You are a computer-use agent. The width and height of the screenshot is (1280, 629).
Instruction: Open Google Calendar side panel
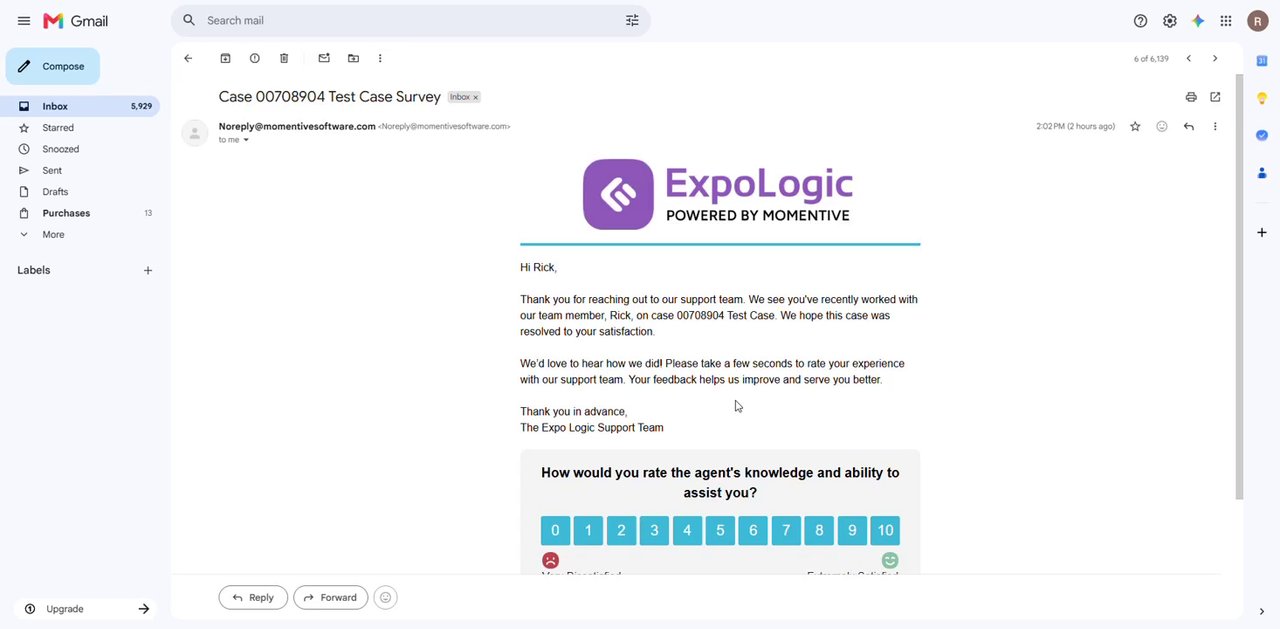(1262, 61)
